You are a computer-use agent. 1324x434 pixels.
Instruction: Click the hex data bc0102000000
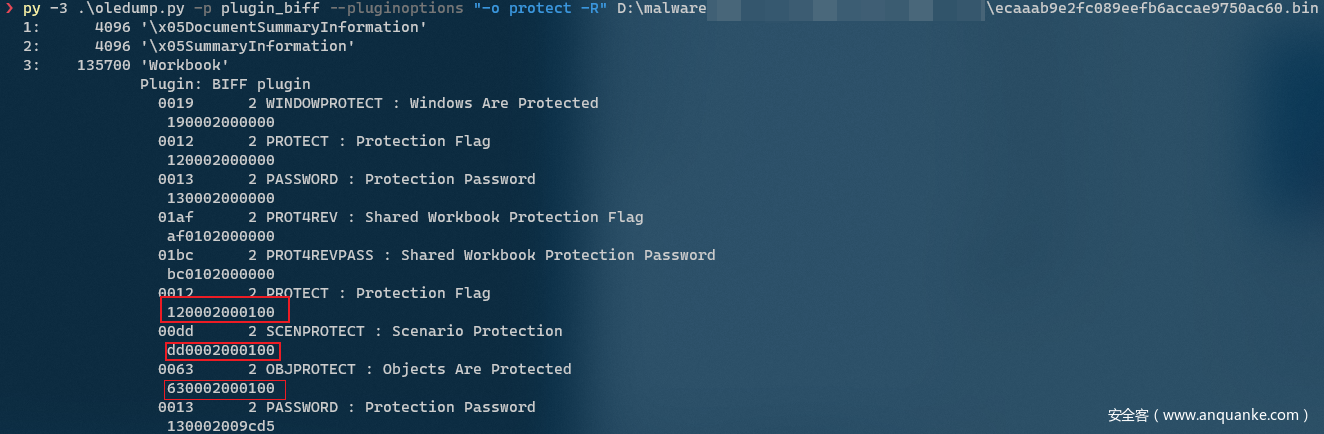coord(221,274)
